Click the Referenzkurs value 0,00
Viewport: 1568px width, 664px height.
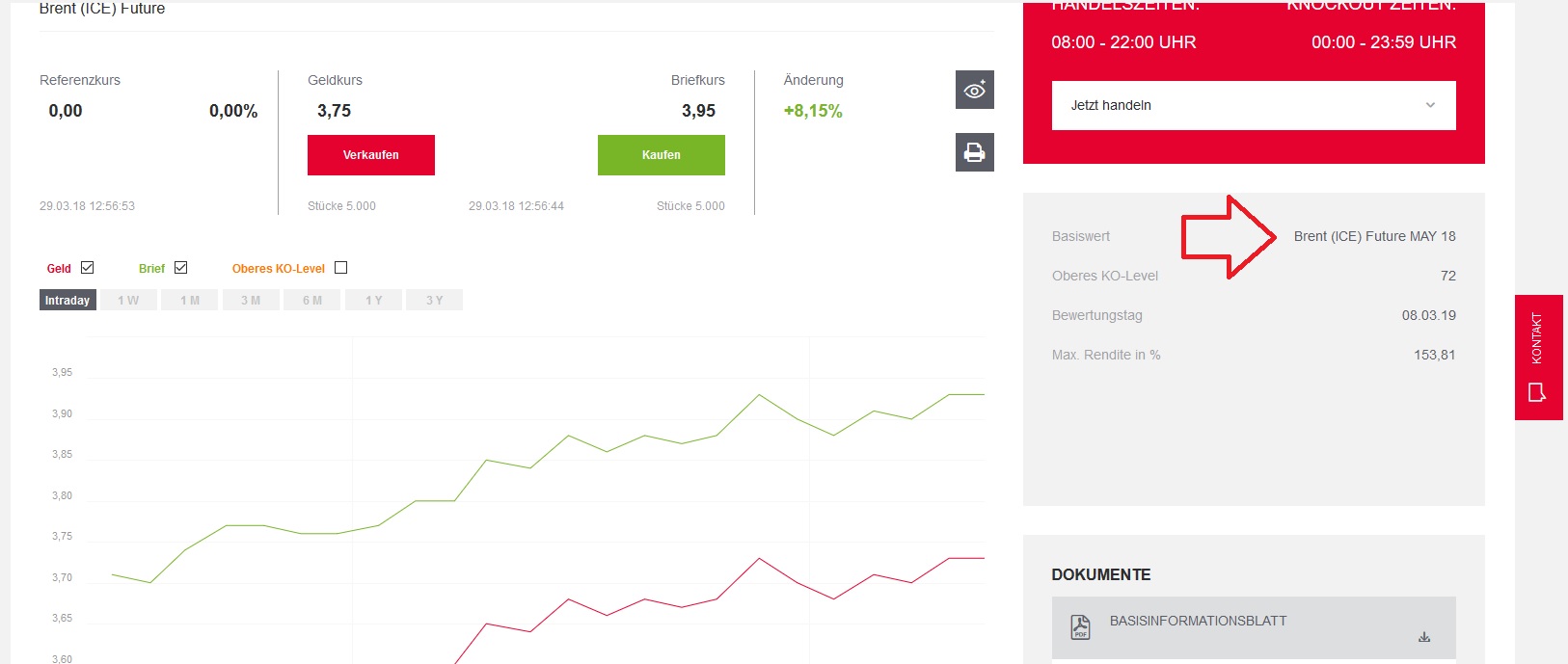(x=66, y=111)
